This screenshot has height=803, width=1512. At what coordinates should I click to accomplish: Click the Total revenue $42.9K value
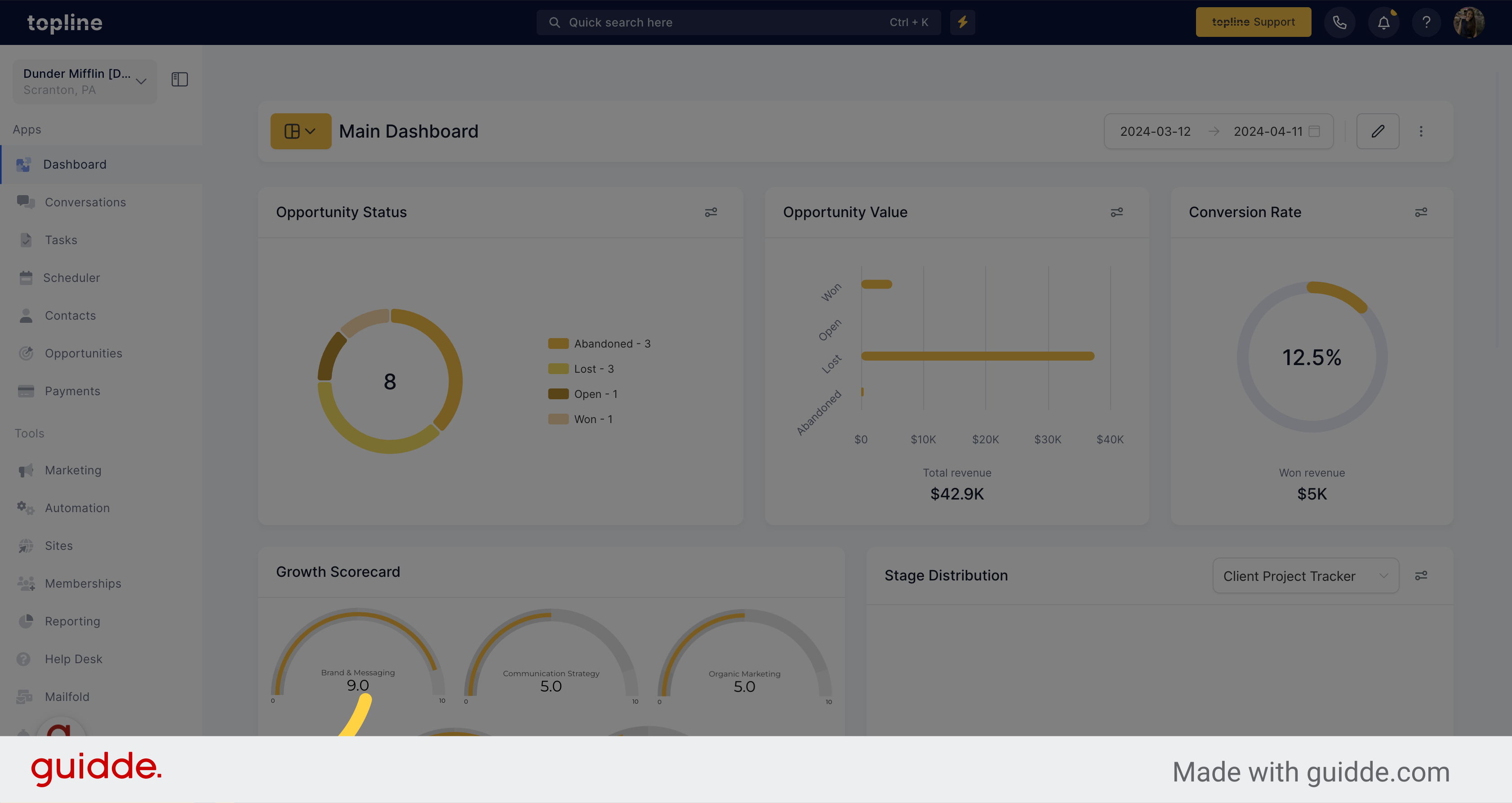tap(957, 494)
